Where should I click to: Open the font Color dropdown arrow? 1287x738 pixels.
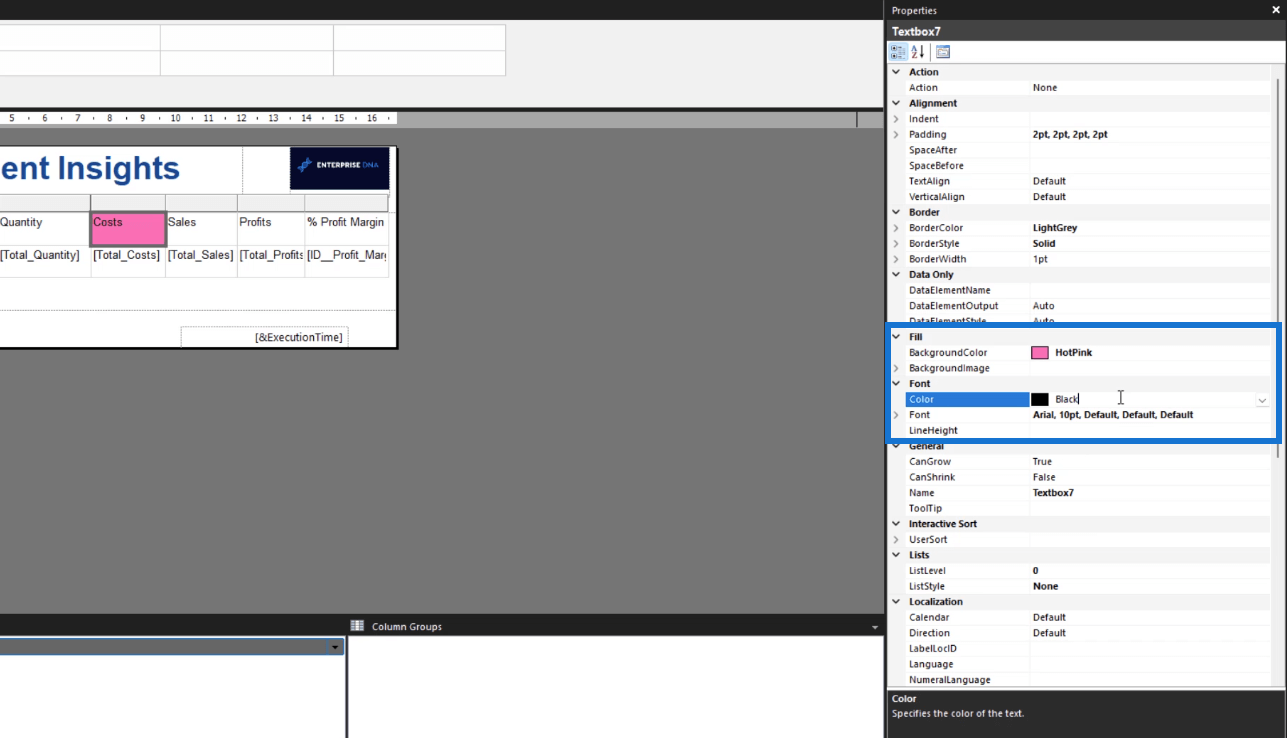pyautogui.click(x=1262, y=400)
